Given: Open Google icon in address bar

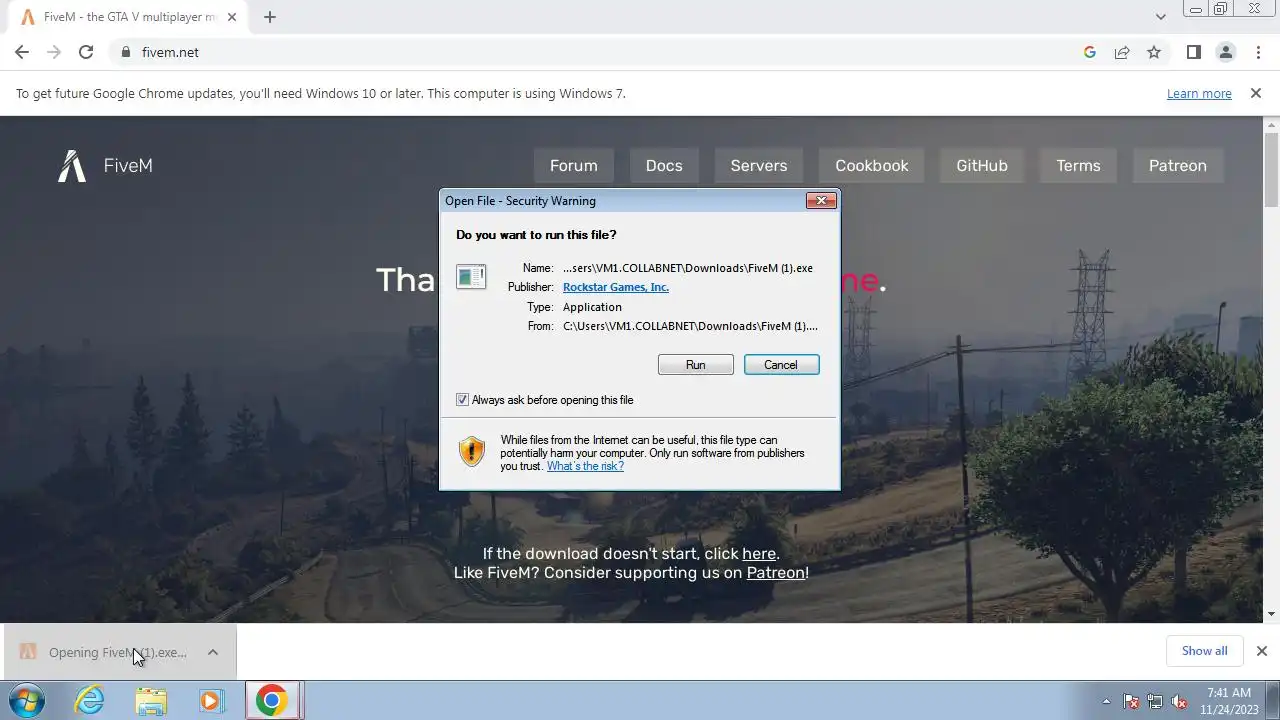Looking at the screenshot, I should pyautogui.click(x=1090, y=52).
